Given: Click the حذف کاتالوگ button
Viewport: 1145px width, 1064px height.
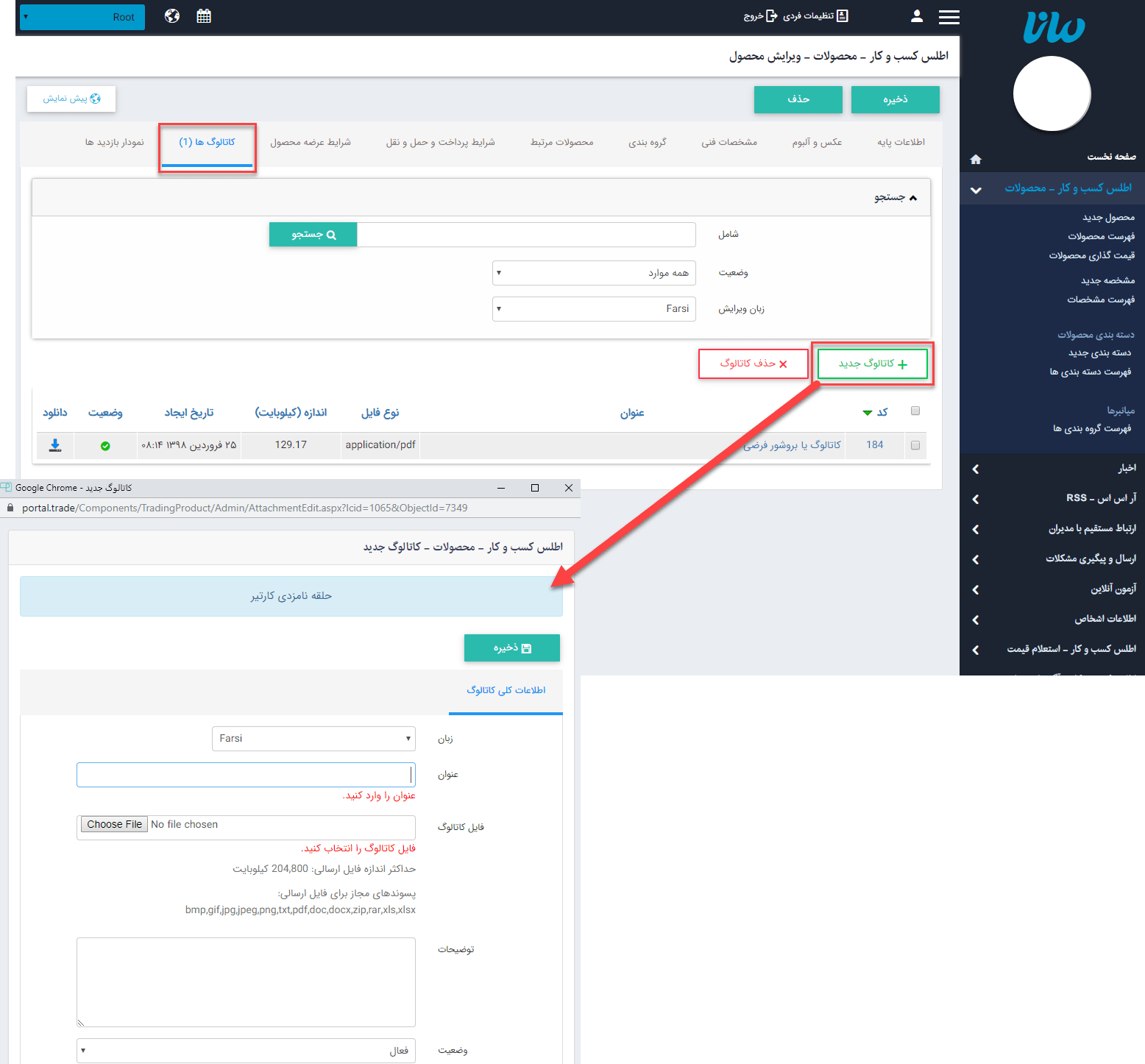Looking at the screenshot, I should pos(753,363).
